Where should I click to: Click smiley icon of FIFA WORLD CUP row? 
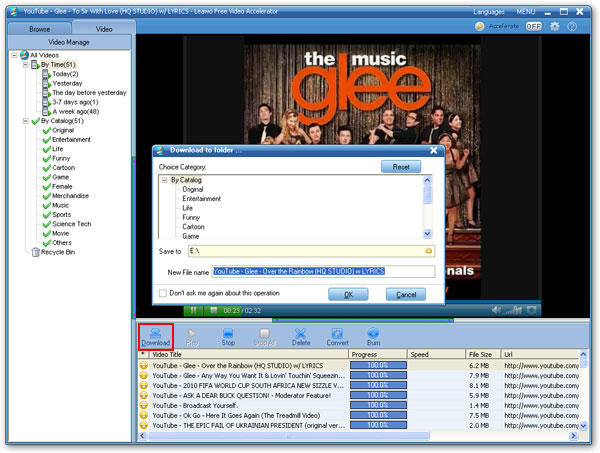(x=144, y=385)
